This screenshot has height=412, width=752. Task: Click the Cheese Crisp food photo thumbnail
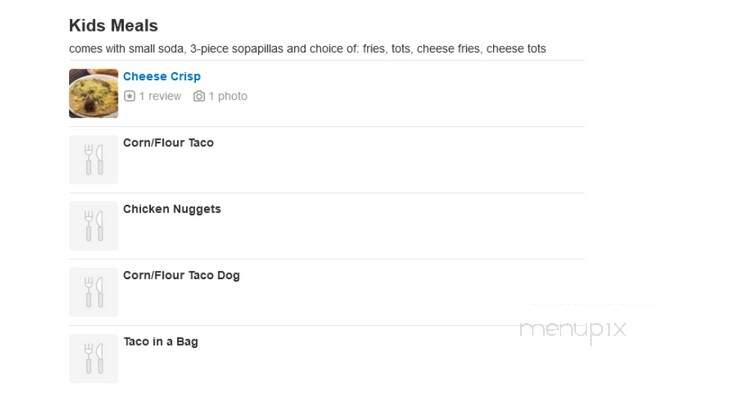tap(94, 93)
